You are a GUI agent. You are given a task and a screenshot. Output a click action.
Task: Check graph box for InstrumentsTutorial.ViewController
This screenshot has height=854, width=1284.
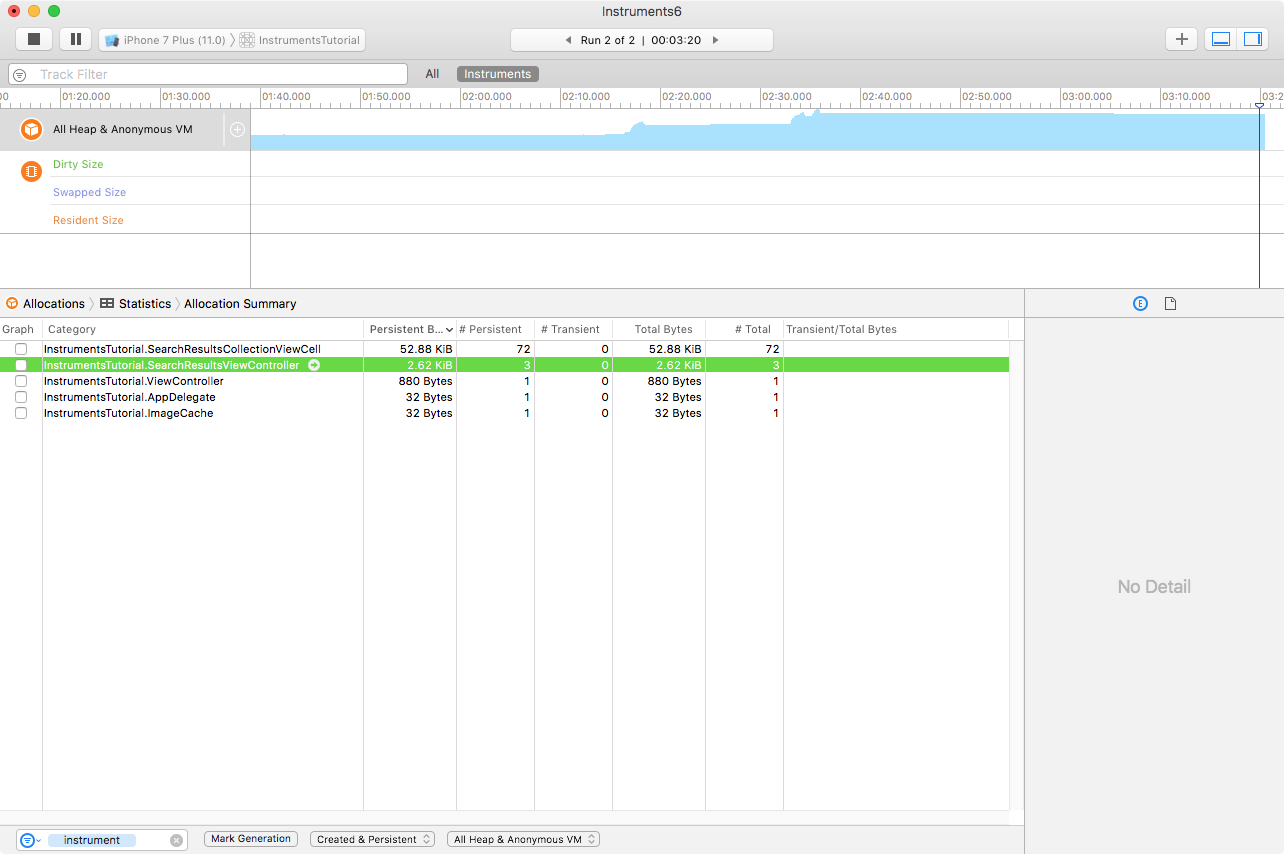point(21,381)
